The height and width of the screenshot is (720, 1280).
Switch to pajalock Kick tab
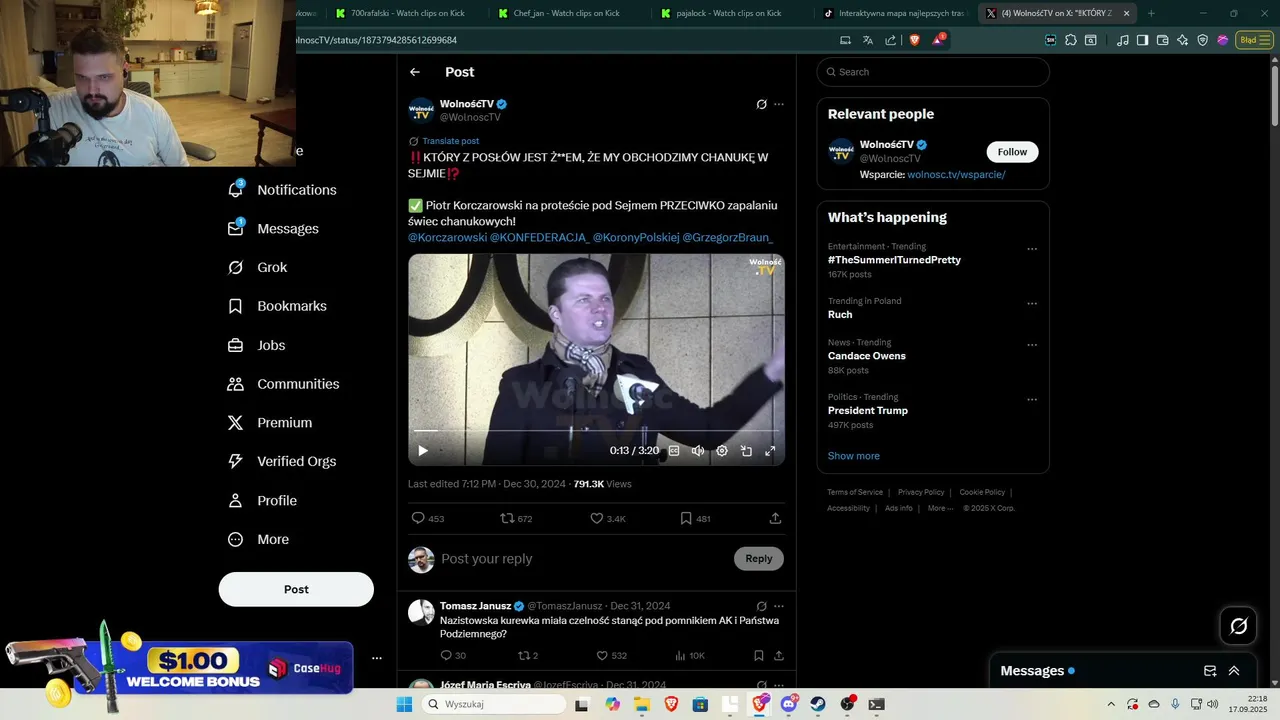[729, 13]
